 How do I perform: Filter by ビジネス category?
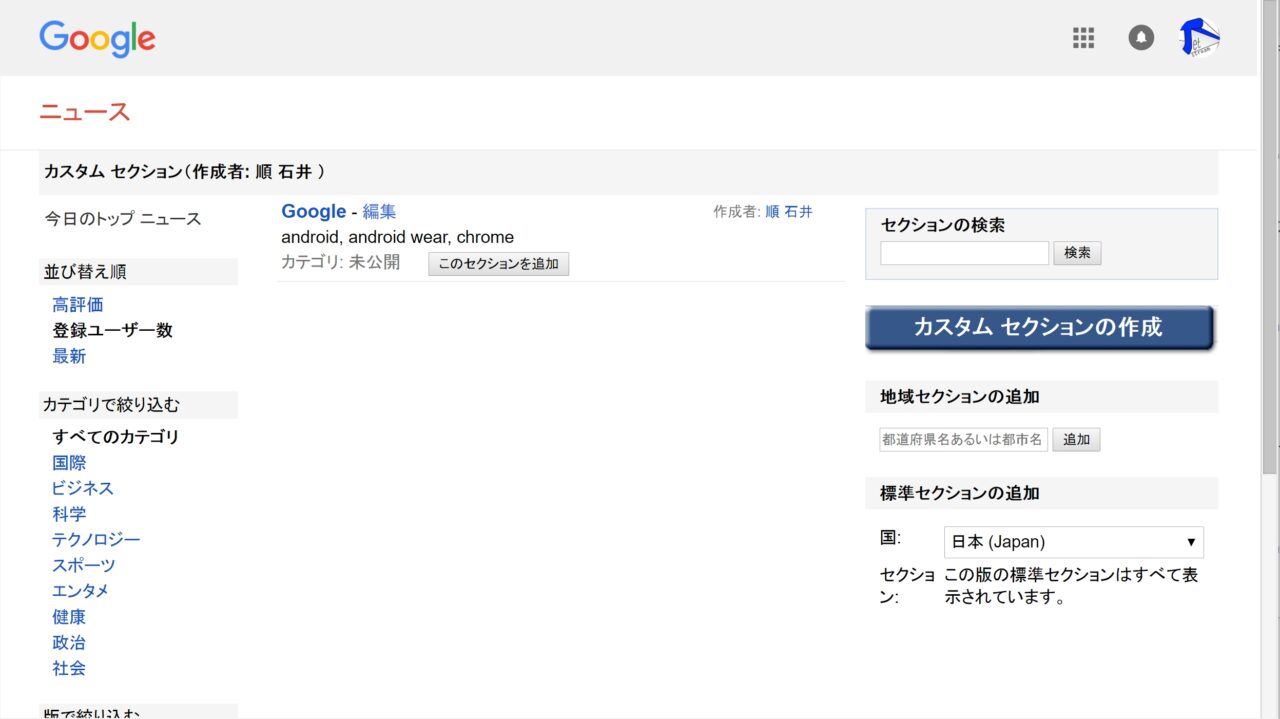click(83, 488)
